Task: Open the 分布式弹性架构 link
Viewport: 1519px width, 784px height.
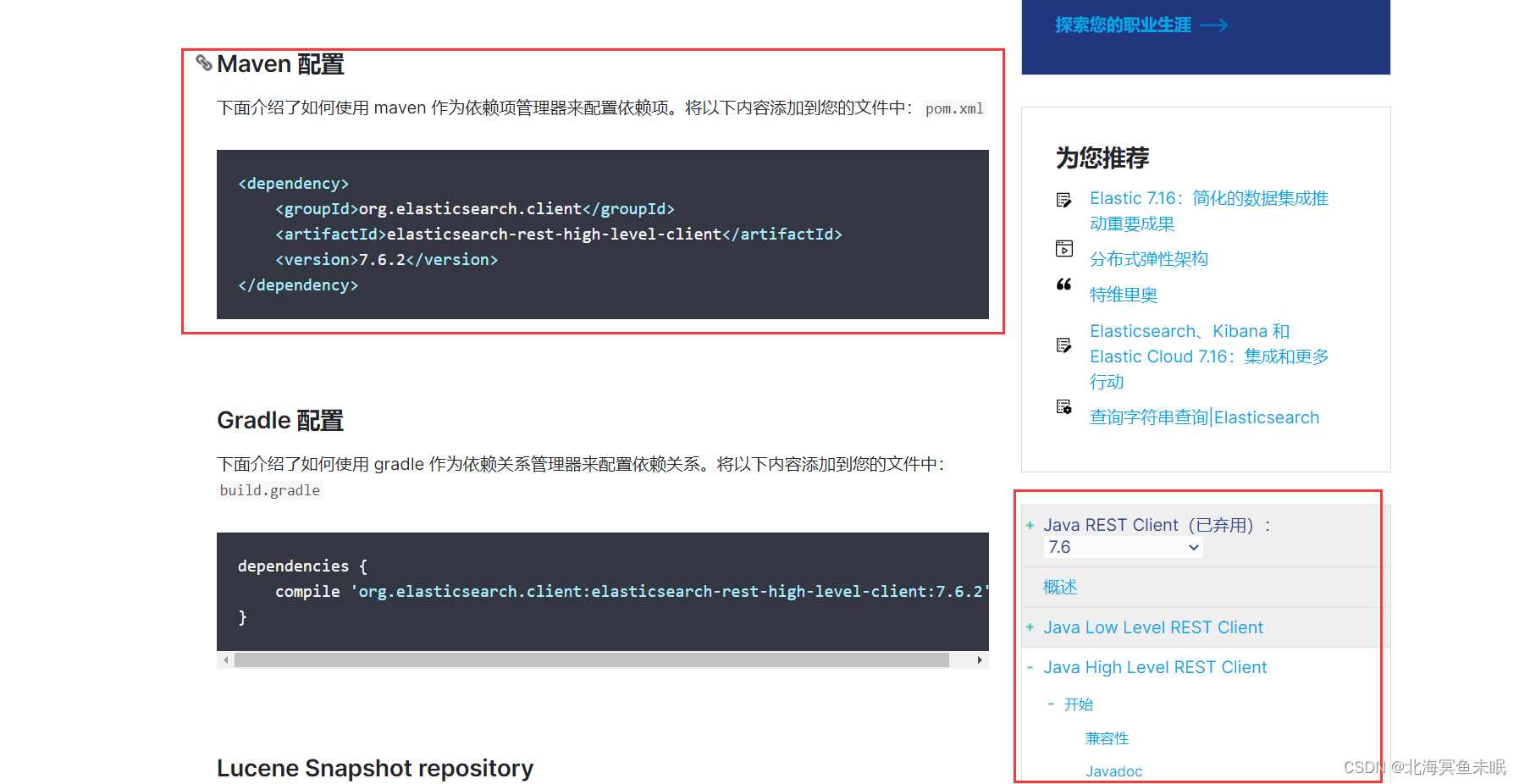Action: pos(1148,259)
